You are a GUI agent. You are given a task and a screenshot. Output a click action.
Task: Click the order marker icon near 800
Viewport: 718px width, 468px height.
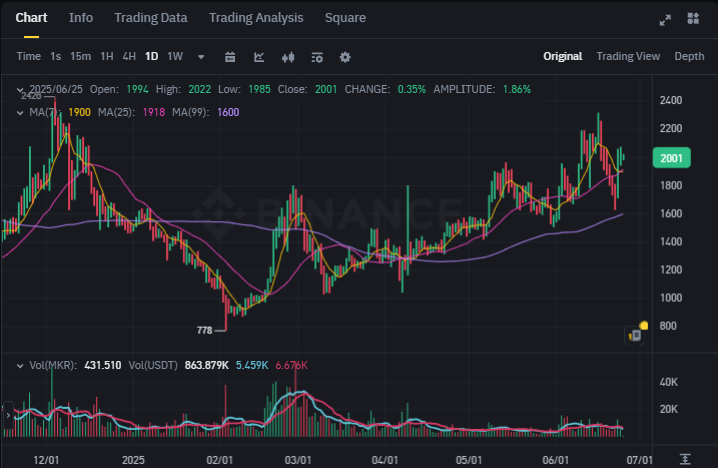(635, 336)
